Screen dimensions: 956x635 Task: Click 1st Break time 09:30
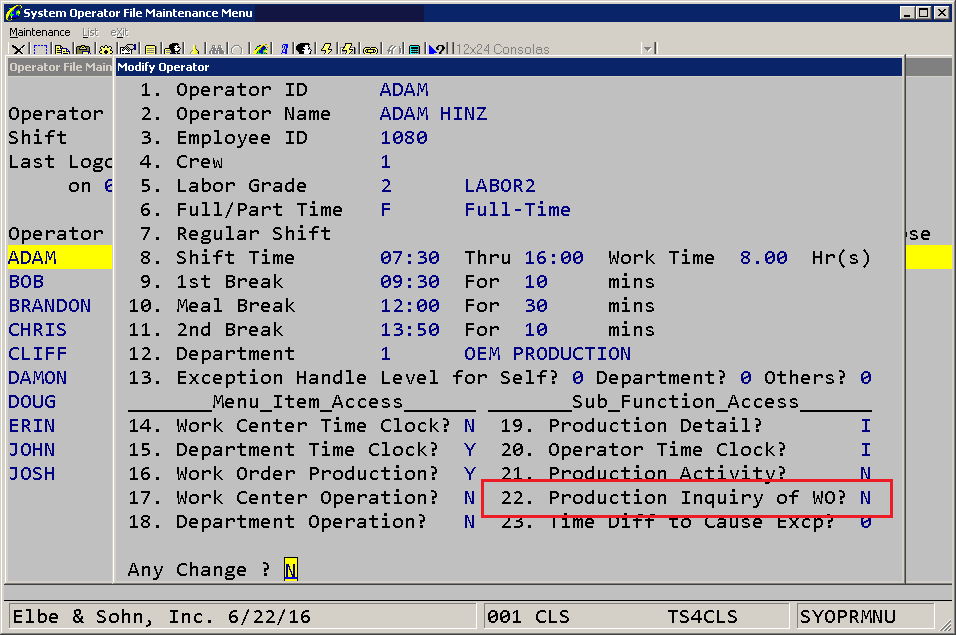coord(410,282)
